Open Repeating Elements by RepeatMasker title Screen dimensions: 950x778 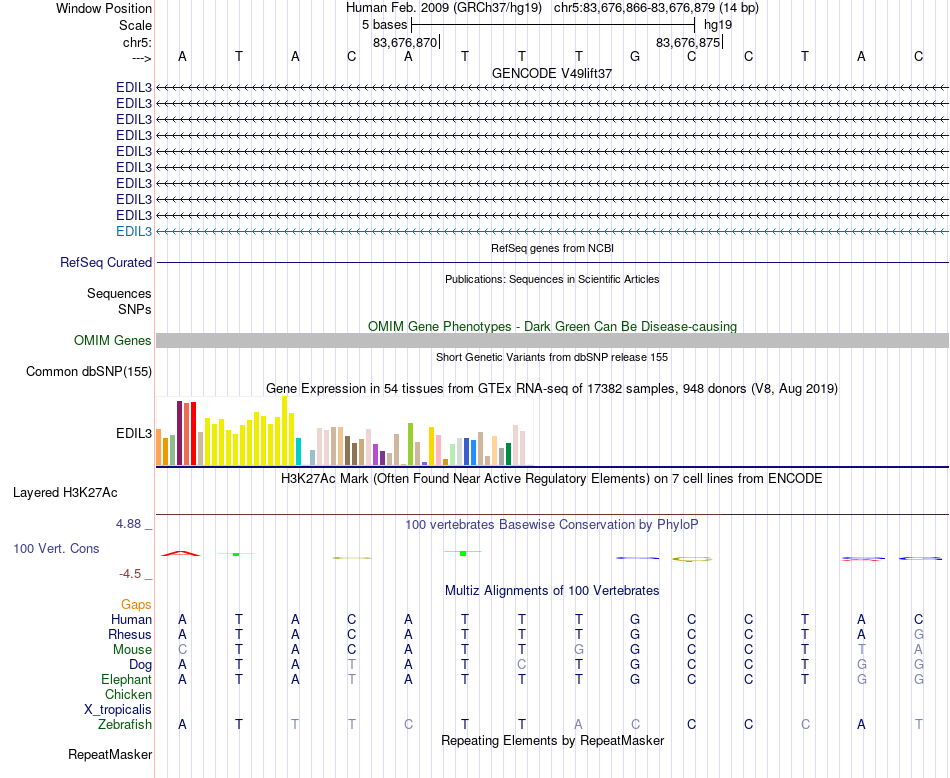(x=552, y=740)
